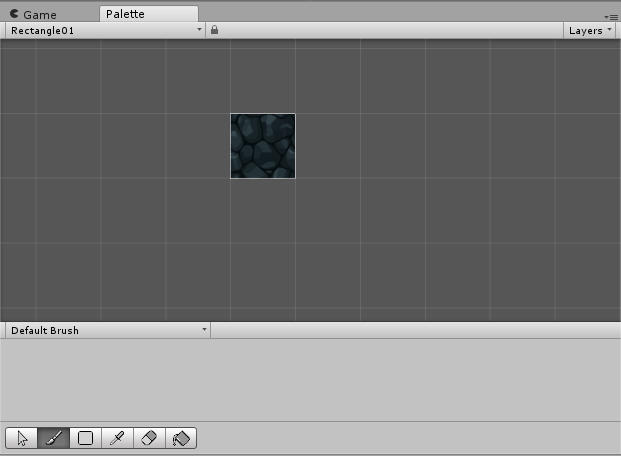
Task: Activate the Paintbrush tool
Action: pyautogui.click(x=53, y=438)
